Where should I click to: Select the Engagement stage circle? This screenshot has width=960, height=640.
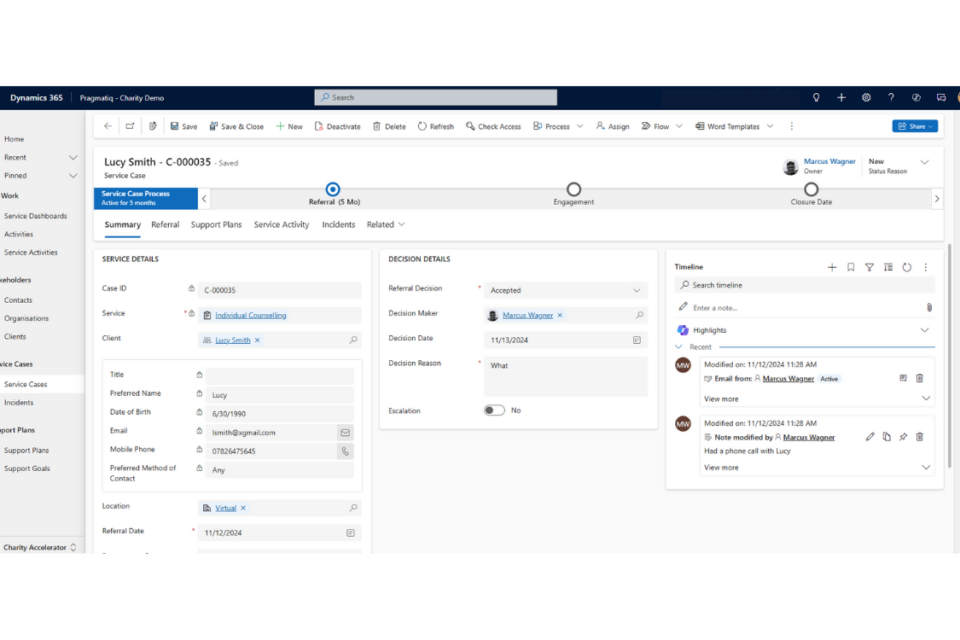[x=573, y=189]
